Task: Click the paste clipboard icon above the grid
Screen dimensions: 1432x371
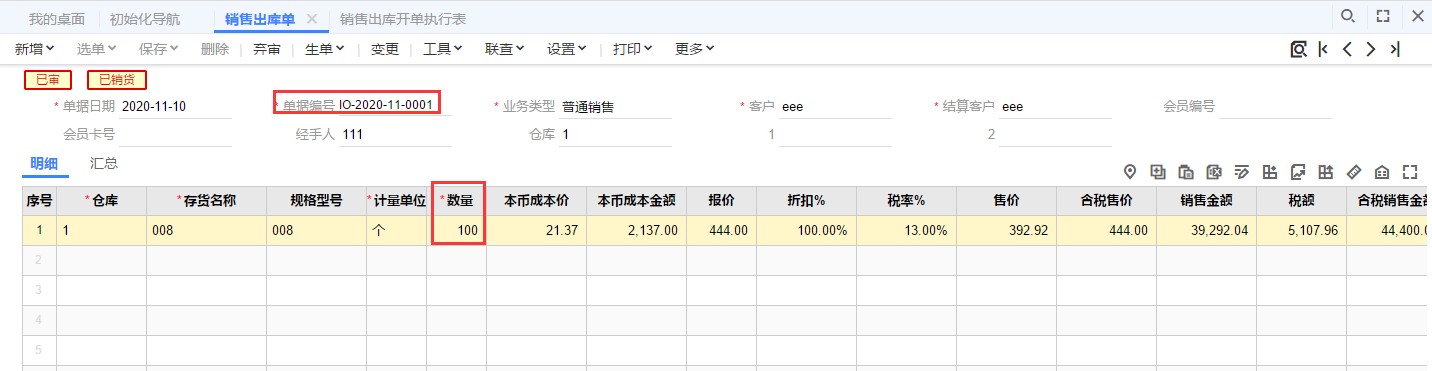Action: pyautogui.click(x=1187, y=171)
